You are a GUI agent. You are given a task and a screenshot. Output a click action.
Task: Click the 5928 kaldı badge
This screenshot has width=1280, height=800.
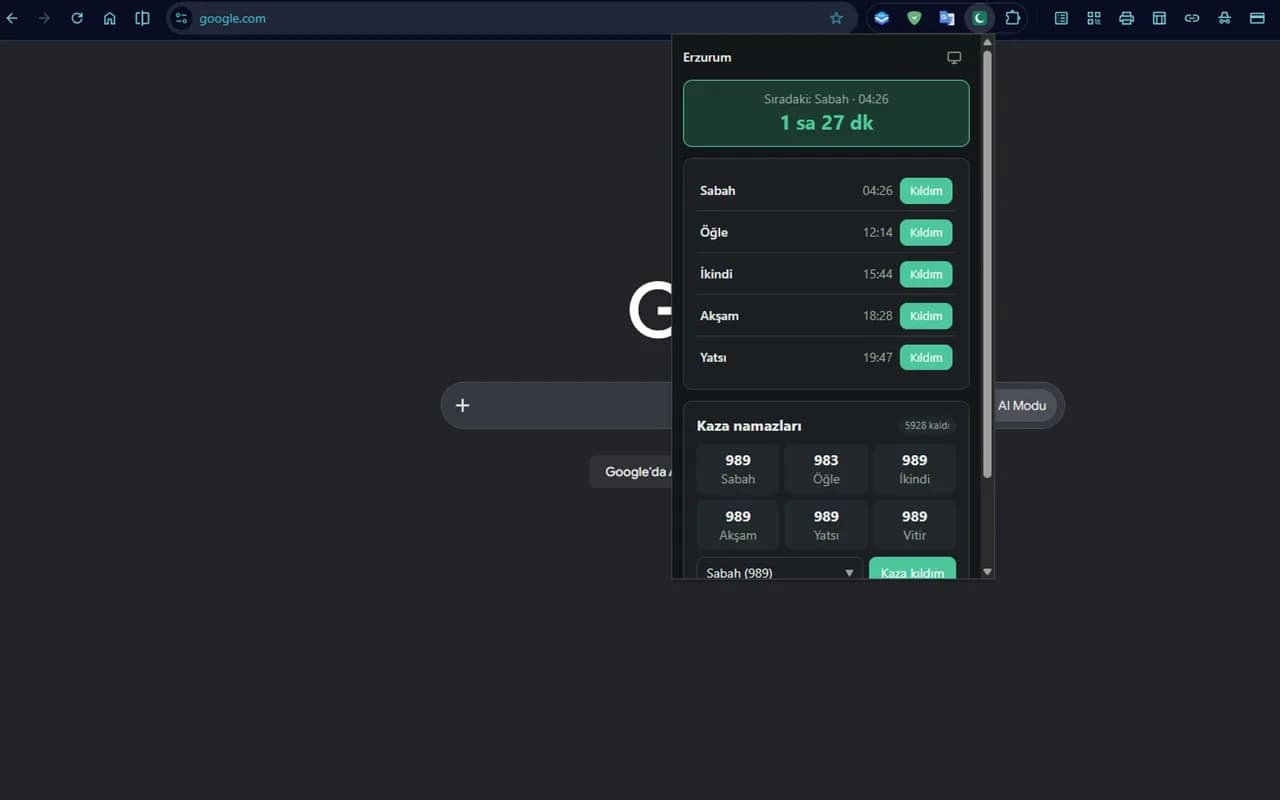(927, 426)
